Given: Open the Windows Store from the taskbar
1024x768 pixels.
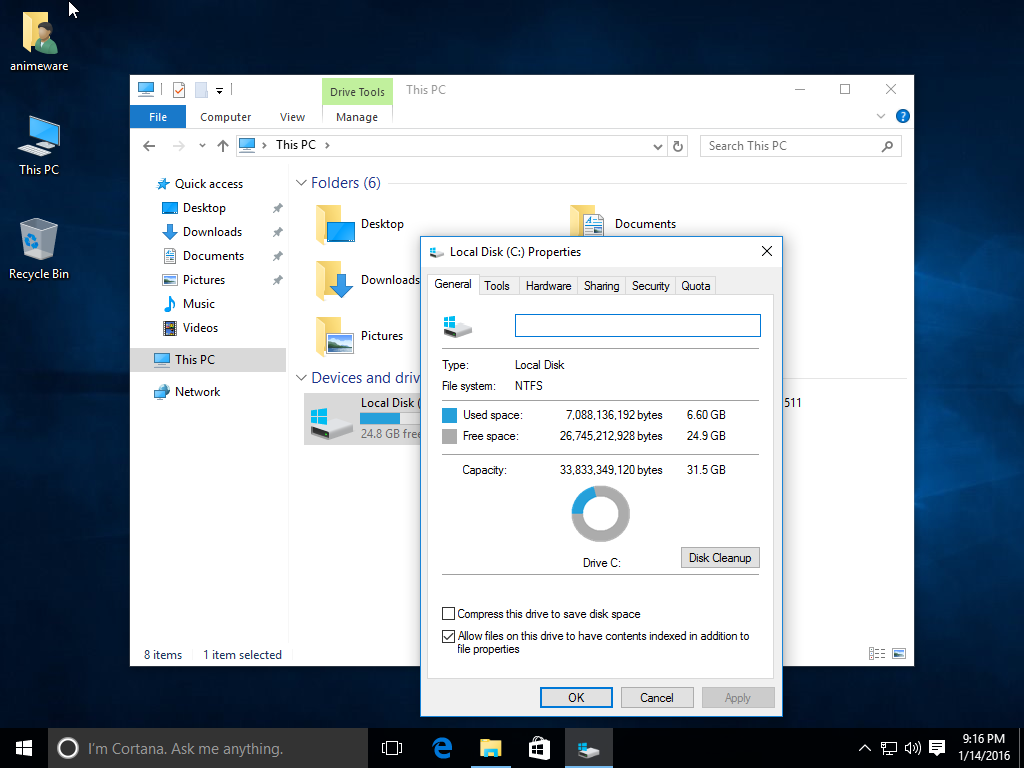Looking at the screenshot, I should [539, 747].
